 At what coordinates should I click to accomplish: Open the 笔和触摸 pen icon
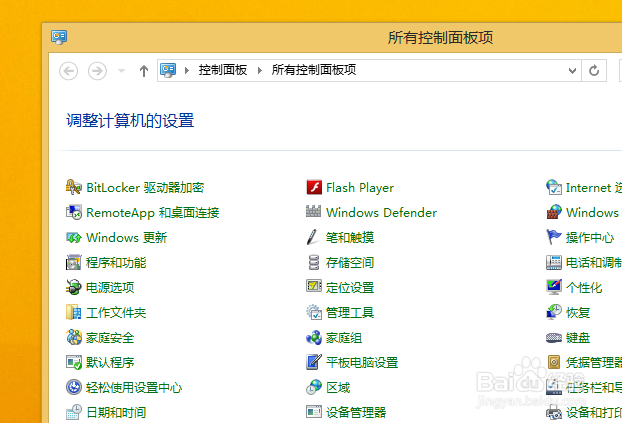[x=313, y=237]
